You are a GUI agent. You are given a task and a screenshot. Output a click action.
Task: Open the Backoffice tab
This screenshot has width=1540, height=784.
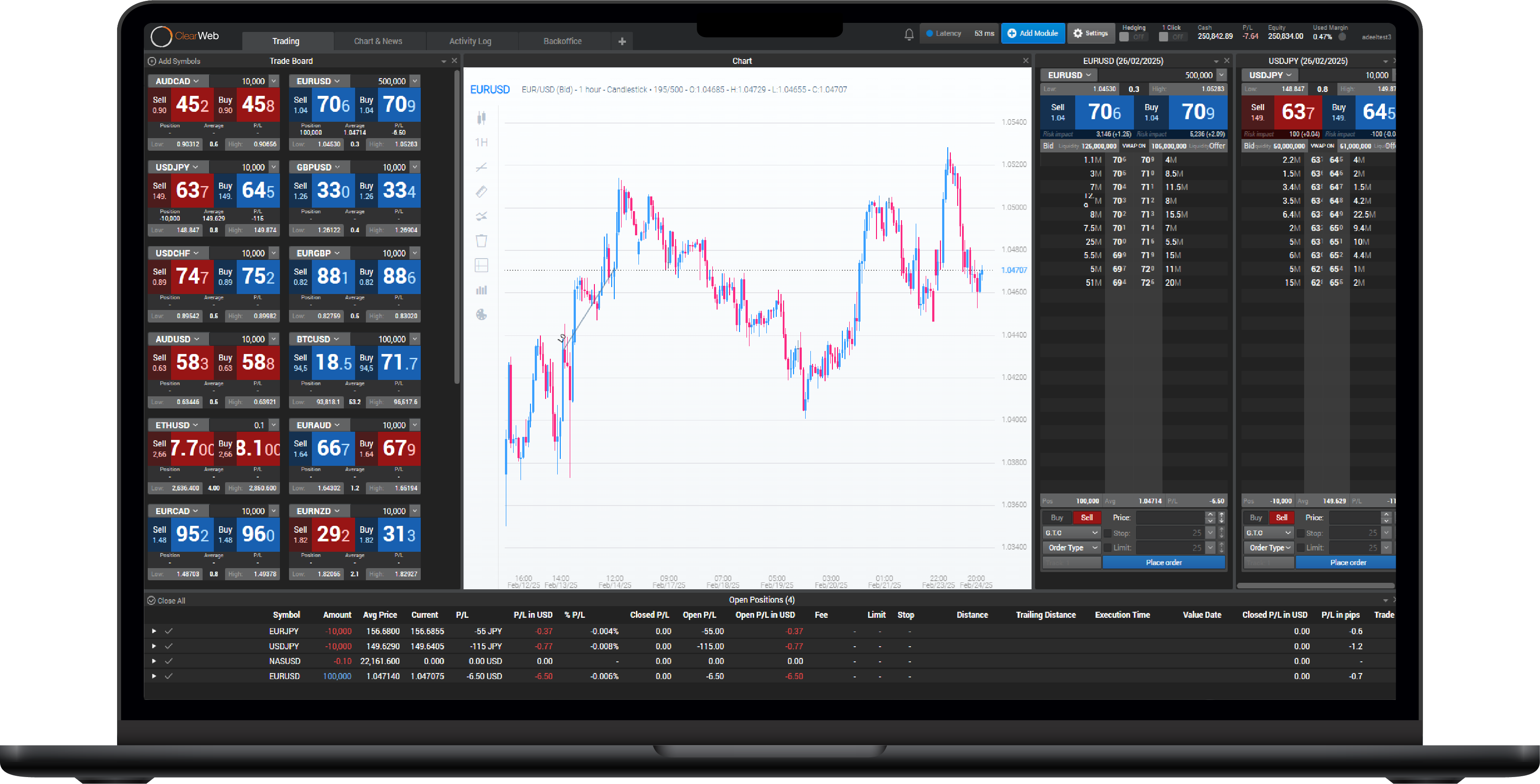[x=562, y=41]
